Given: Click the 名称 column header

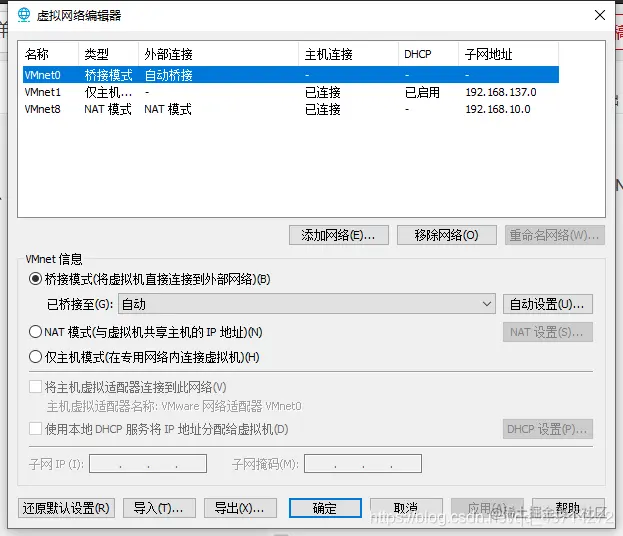Looking at the screenshot, I should (x=48, y=54).
